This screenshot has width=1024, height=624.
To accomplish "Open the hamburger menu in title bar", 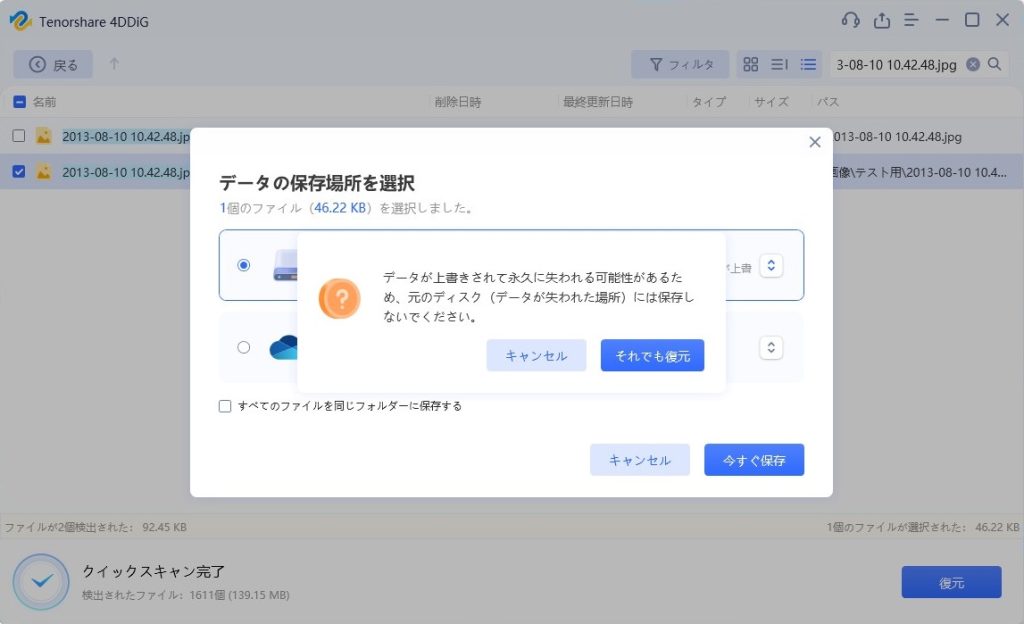I will click(911, 20).
